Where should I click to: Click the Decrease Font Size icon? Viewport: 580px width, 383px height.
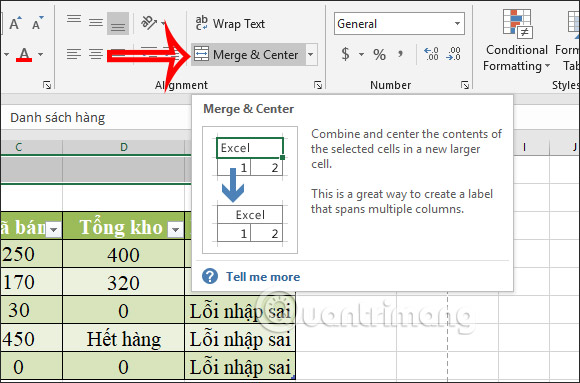click(x=38, y=23)
